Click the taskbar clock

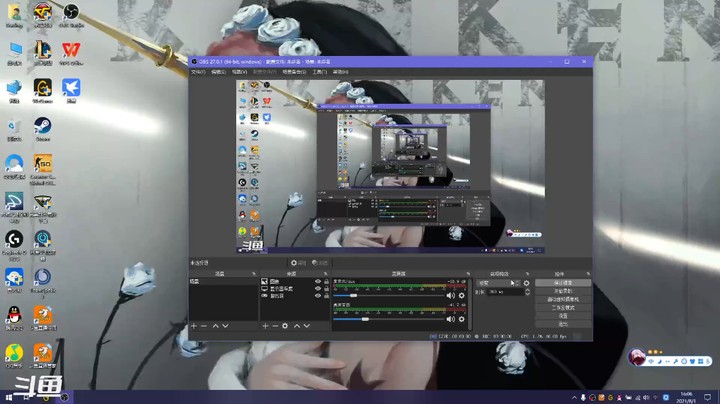point(686,397)
